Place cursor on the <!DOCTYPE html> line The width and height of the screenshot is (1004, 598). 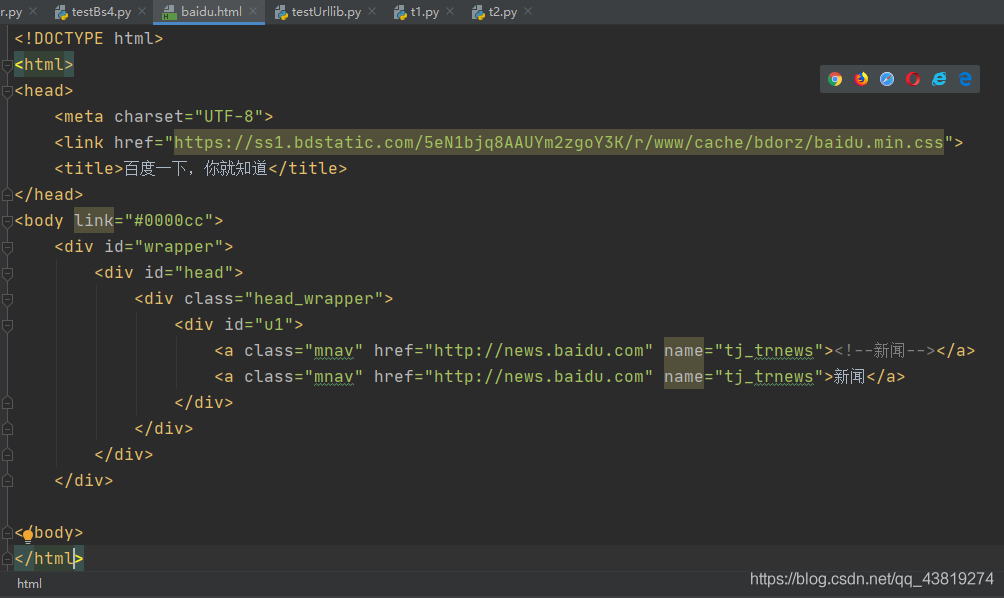[x=89, y=38]
